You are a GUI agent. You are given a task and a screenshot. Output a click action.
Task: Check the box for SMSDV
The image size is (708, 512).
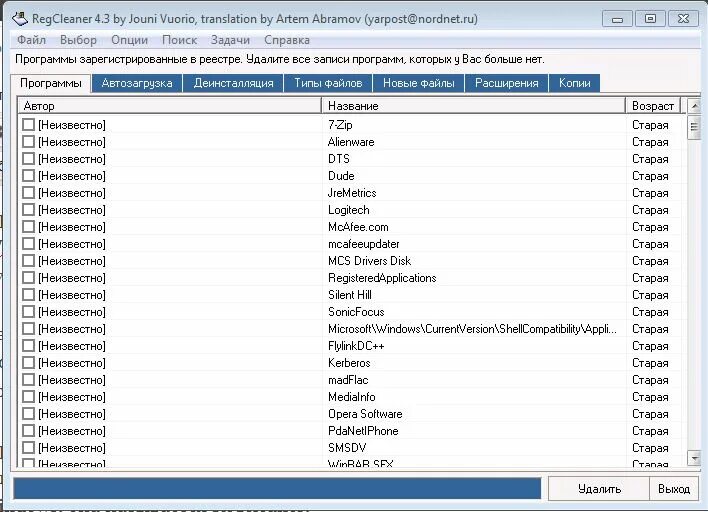tap(28, 448)
